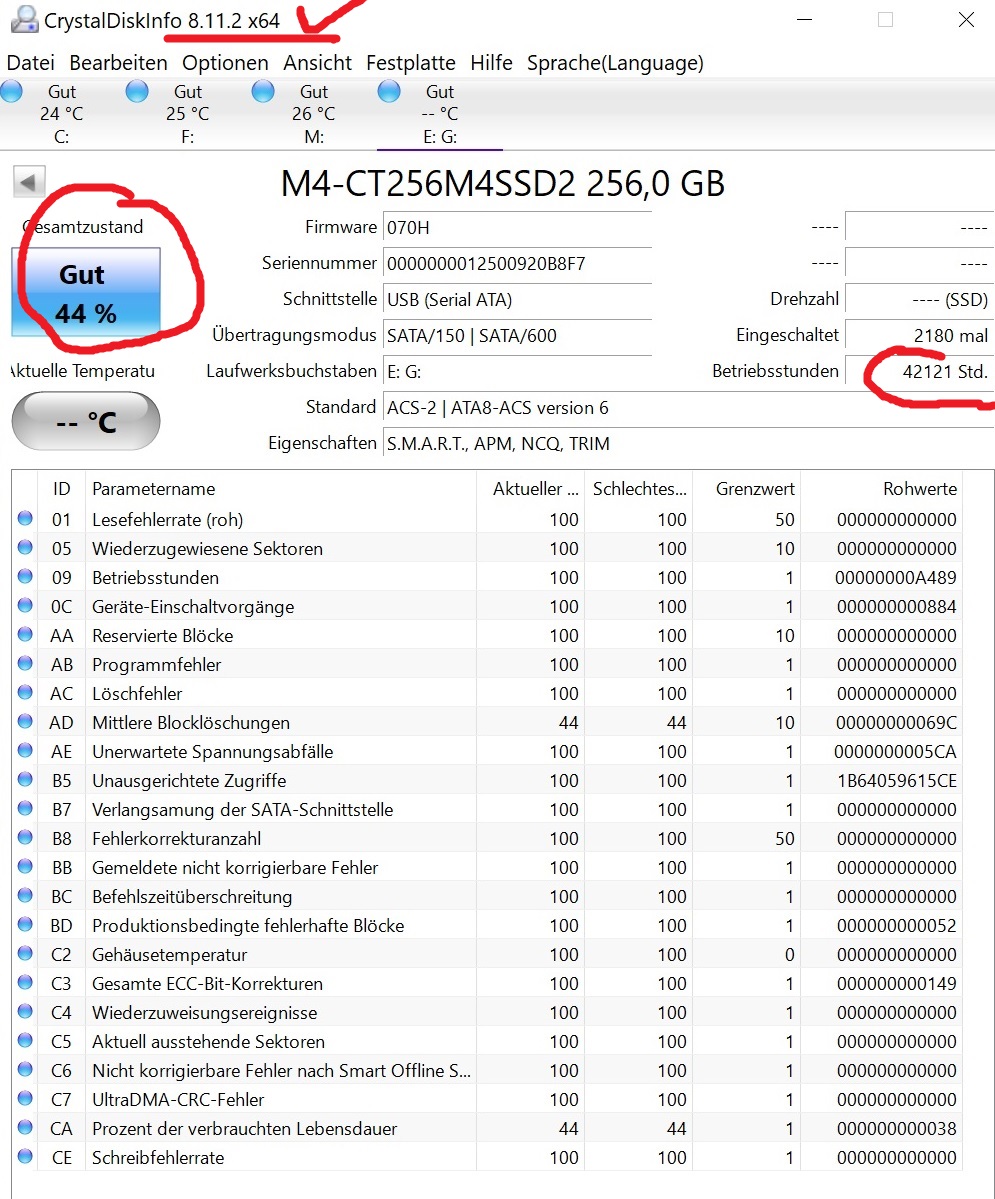Click raw value 00000000A489
The image size is (995, 1199).
tap(896, 577)
